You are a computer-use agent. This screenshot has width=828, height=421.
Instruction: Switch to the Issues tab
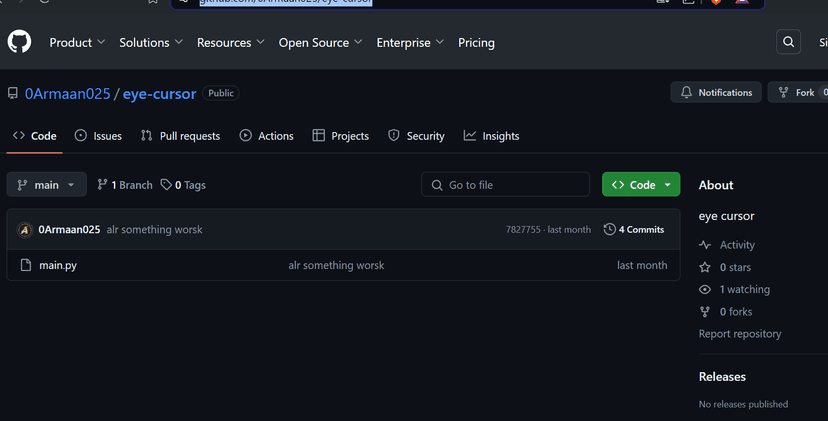(x=98, y=136)
